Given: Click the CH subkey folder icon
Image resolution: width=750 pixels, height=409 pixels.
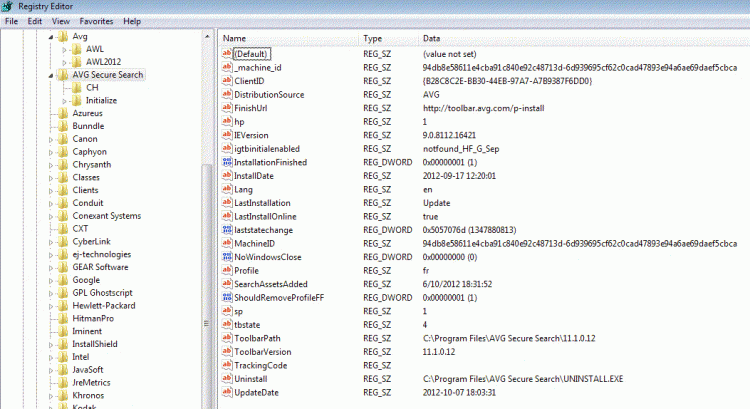Looking at the screenshot, I should [x=77, y=88].
